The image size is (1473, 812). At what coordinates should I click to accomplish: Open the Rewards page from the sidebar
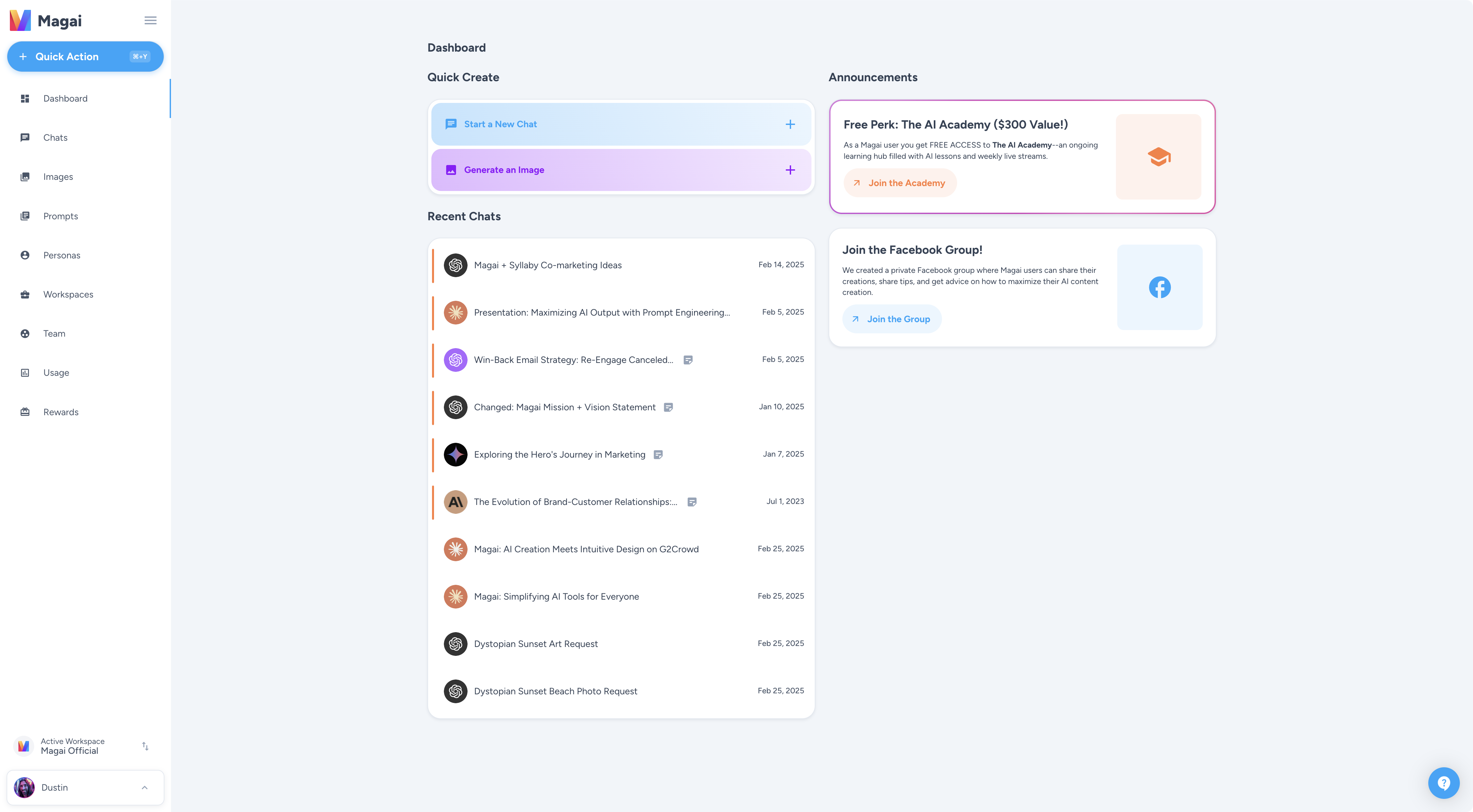point(60,412)
